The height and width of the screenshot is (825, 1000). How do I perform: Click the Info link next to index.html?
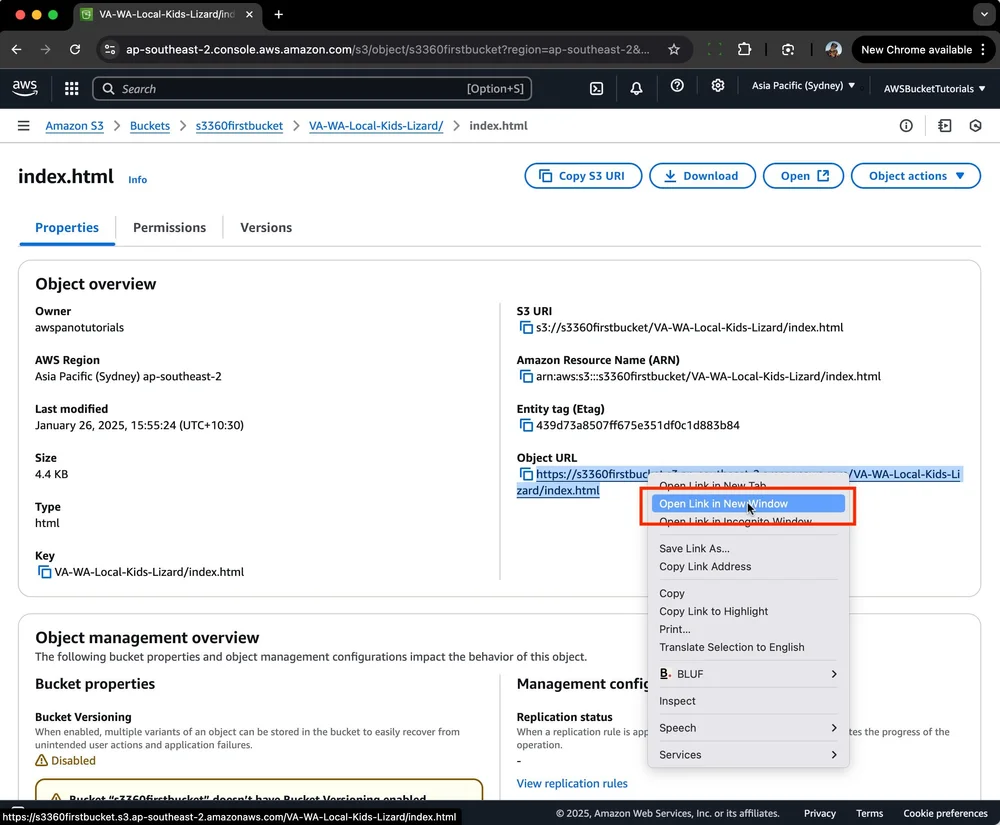137,180
